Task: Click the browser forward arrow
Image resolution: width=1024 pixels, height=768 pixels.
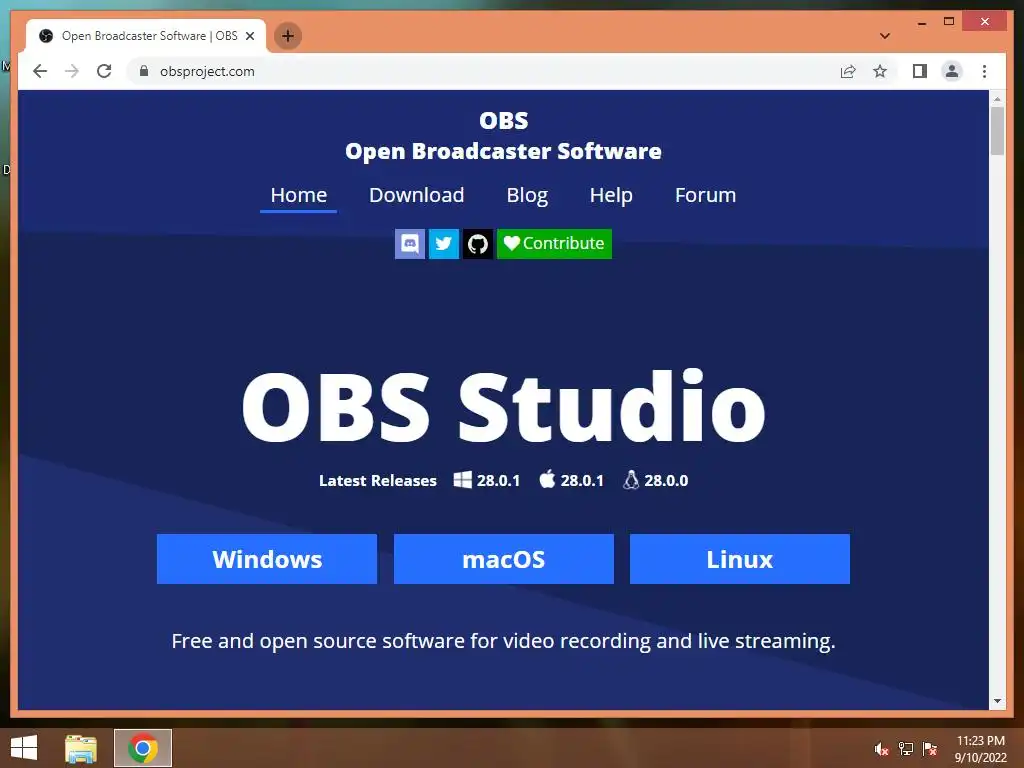Action: coord(72,71)
